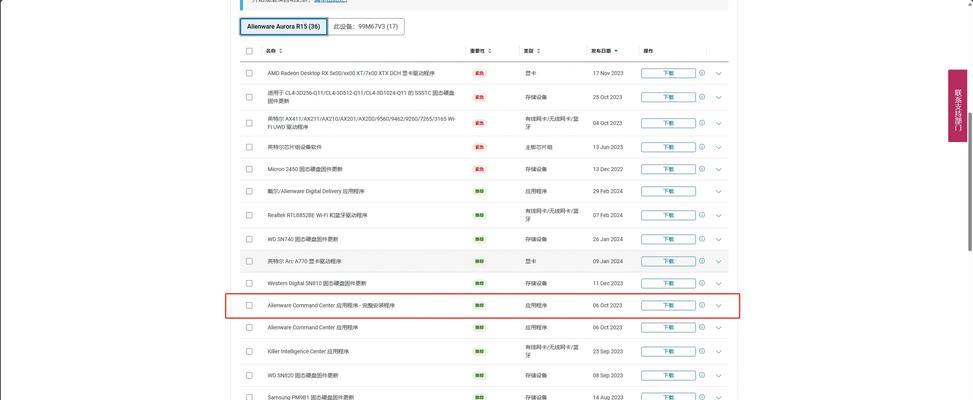This screenshot has width=973, height=400.
Task: Click info icon for Western Digital SN810 row
Action: click(702, 283)
